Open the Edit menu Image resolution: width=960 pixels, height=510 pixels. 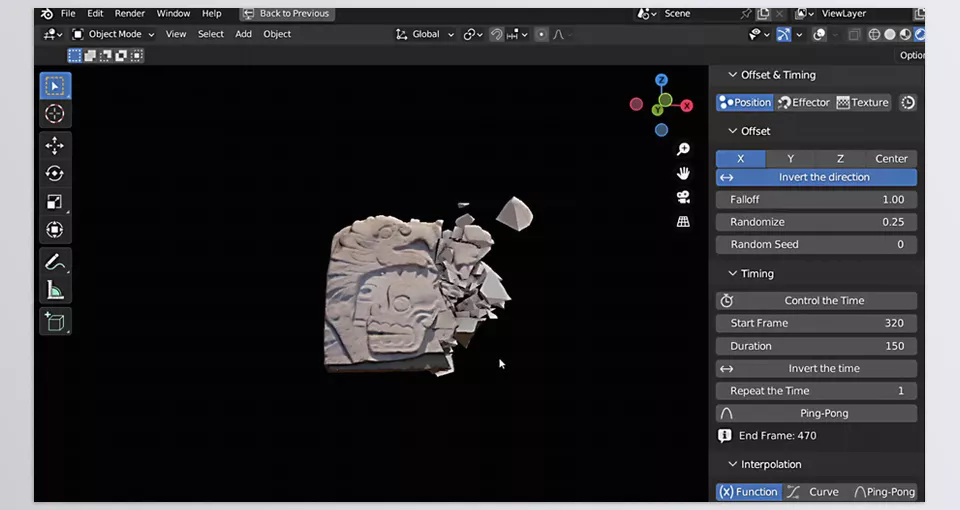[95, 13]
